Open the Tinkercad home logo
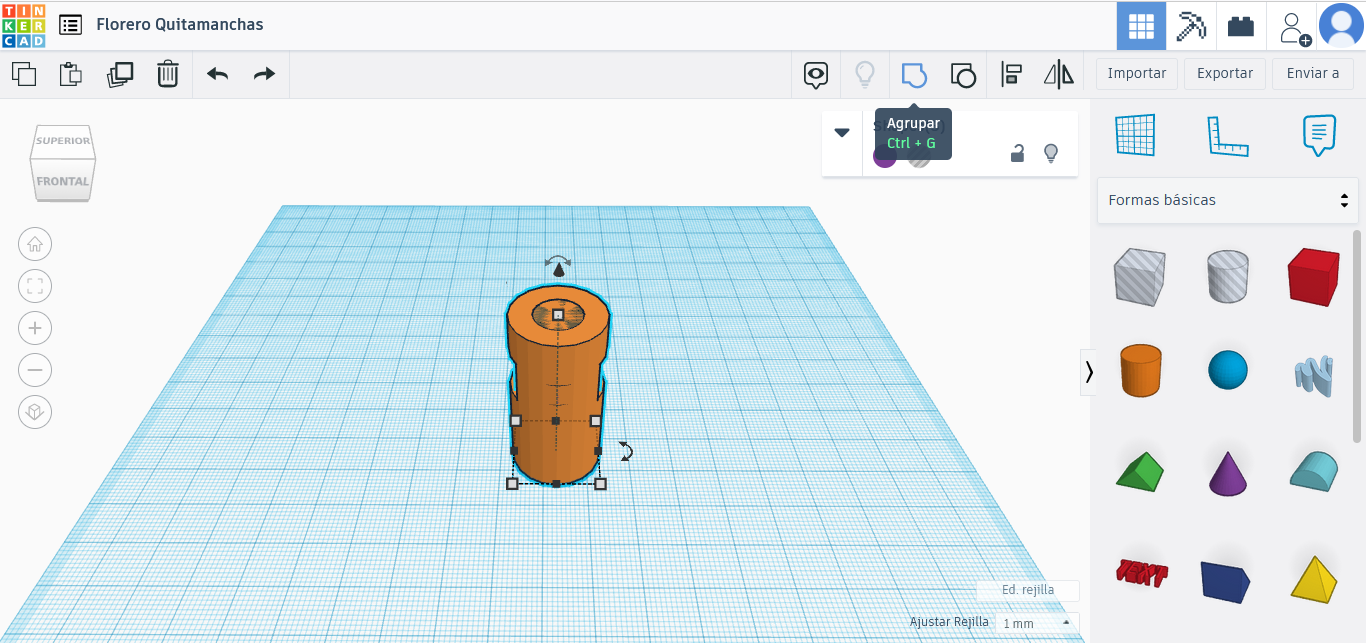 click(x=23, y=25)
